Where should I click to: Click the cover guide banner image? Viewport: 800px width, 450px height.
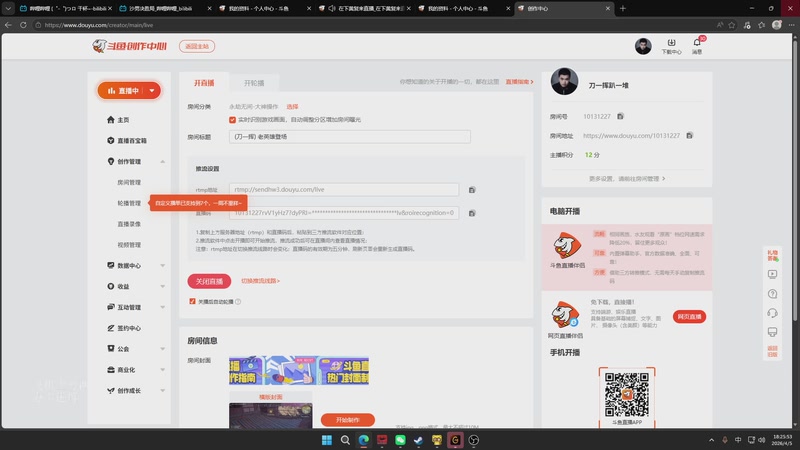click(x=299, y=370)
